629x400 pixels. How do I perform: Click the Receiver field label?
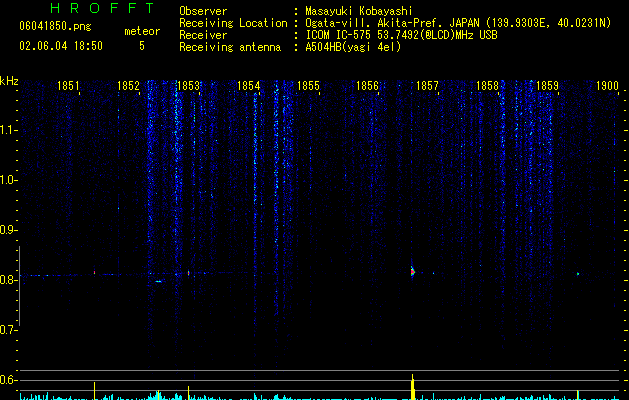point(203,35)
